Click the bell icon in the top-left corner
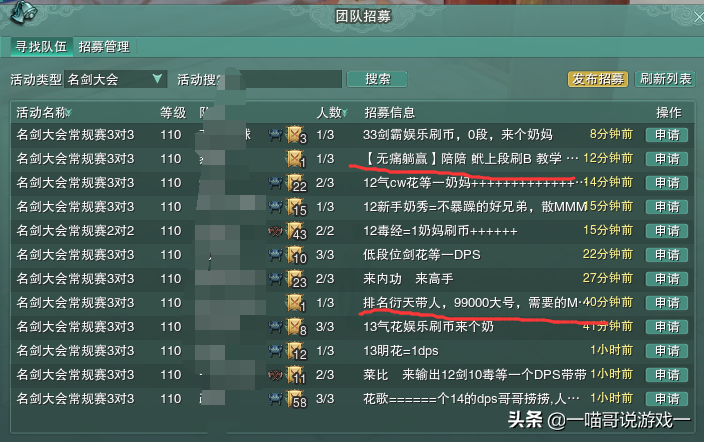Image resolution: width=704 pixels, height=442 pixels. 22,13
